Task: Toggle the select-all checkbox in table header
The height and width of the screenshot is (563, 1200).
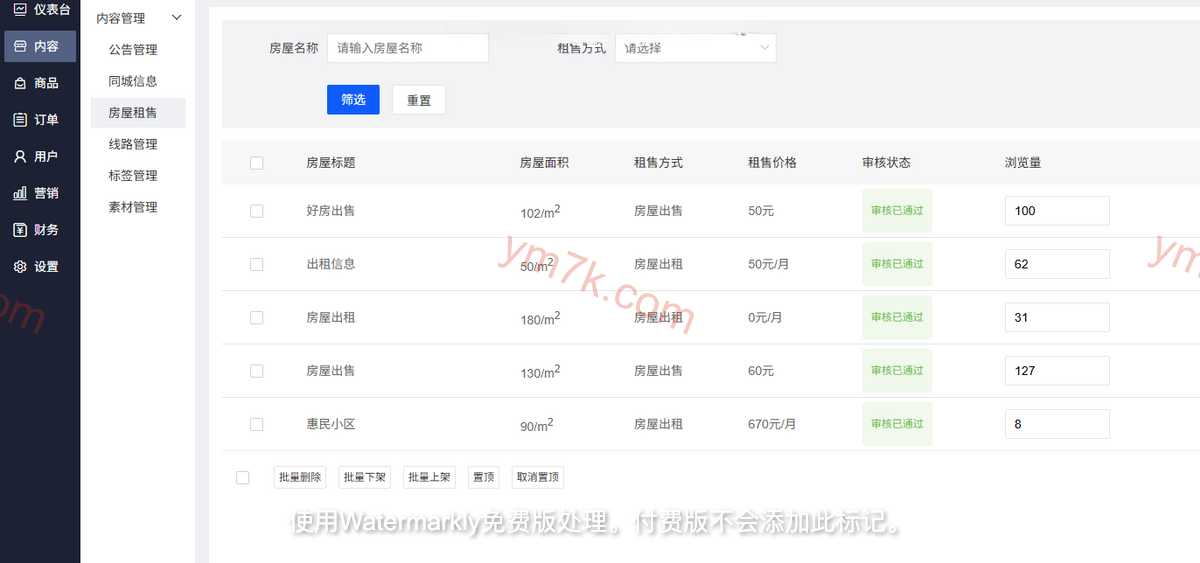Action: coord(257,163)
